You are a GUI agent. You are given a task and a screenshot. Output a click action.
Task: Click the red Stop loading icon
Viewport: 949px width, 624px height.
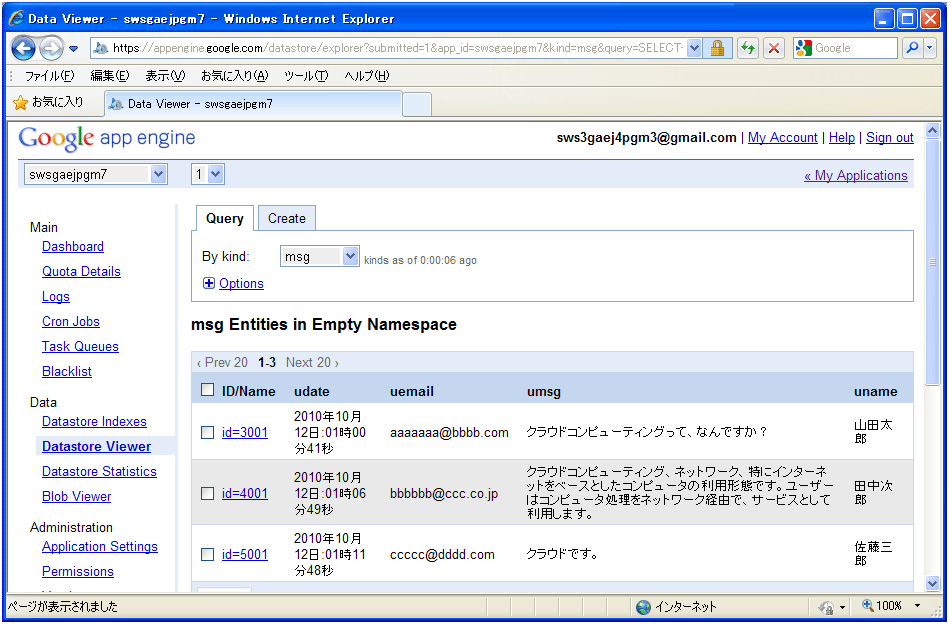773,48
